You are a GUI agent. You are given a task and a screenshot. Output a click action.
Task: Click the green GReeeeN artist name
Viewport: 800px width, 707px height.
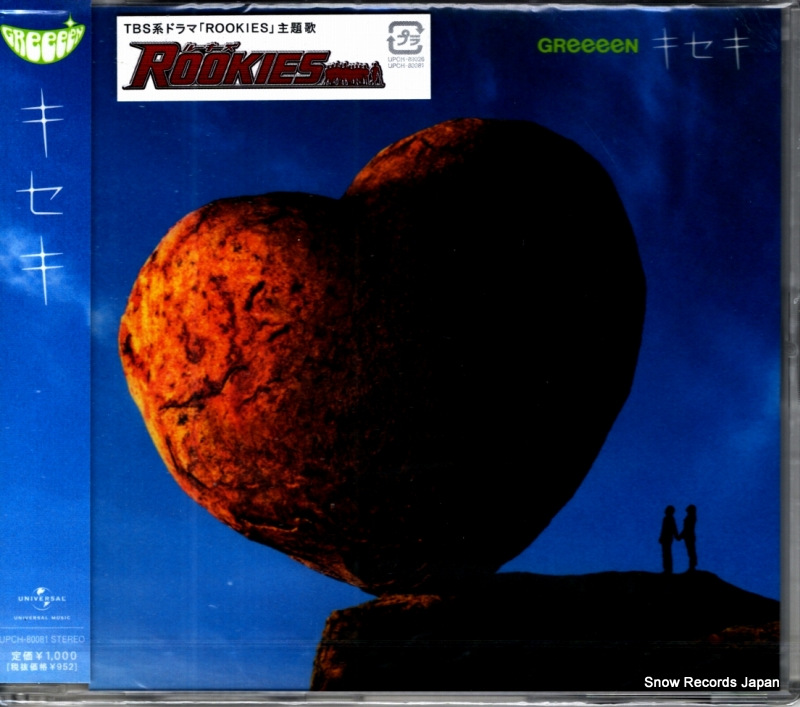pyautogui.click(x=588, y=46)
